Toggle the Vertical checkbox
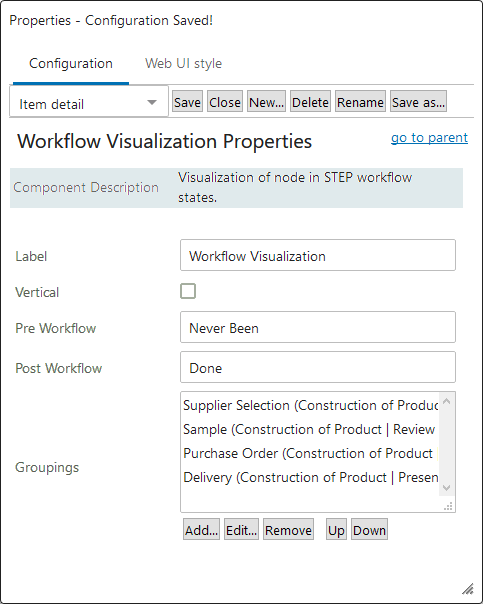This screenshot has height=604, width=483. [188, 291]
